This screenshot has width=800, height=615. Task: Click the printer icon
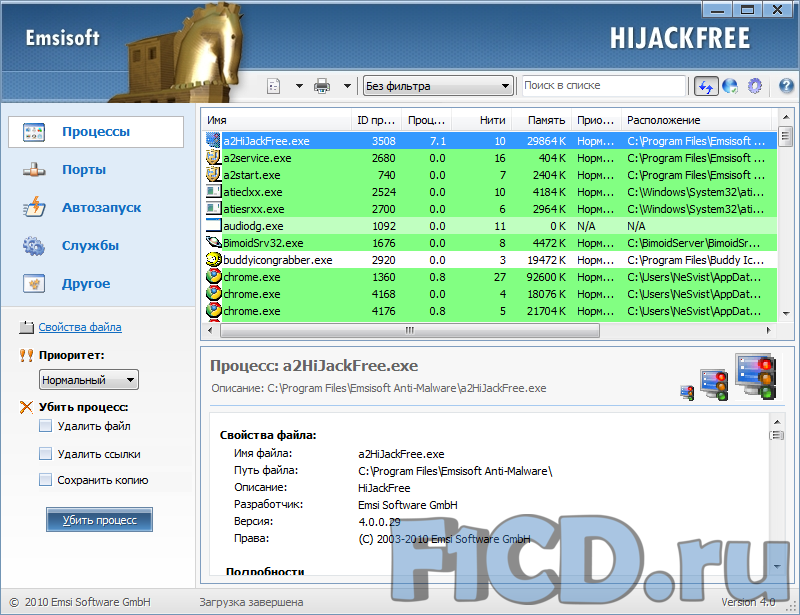tap(322, 86)
